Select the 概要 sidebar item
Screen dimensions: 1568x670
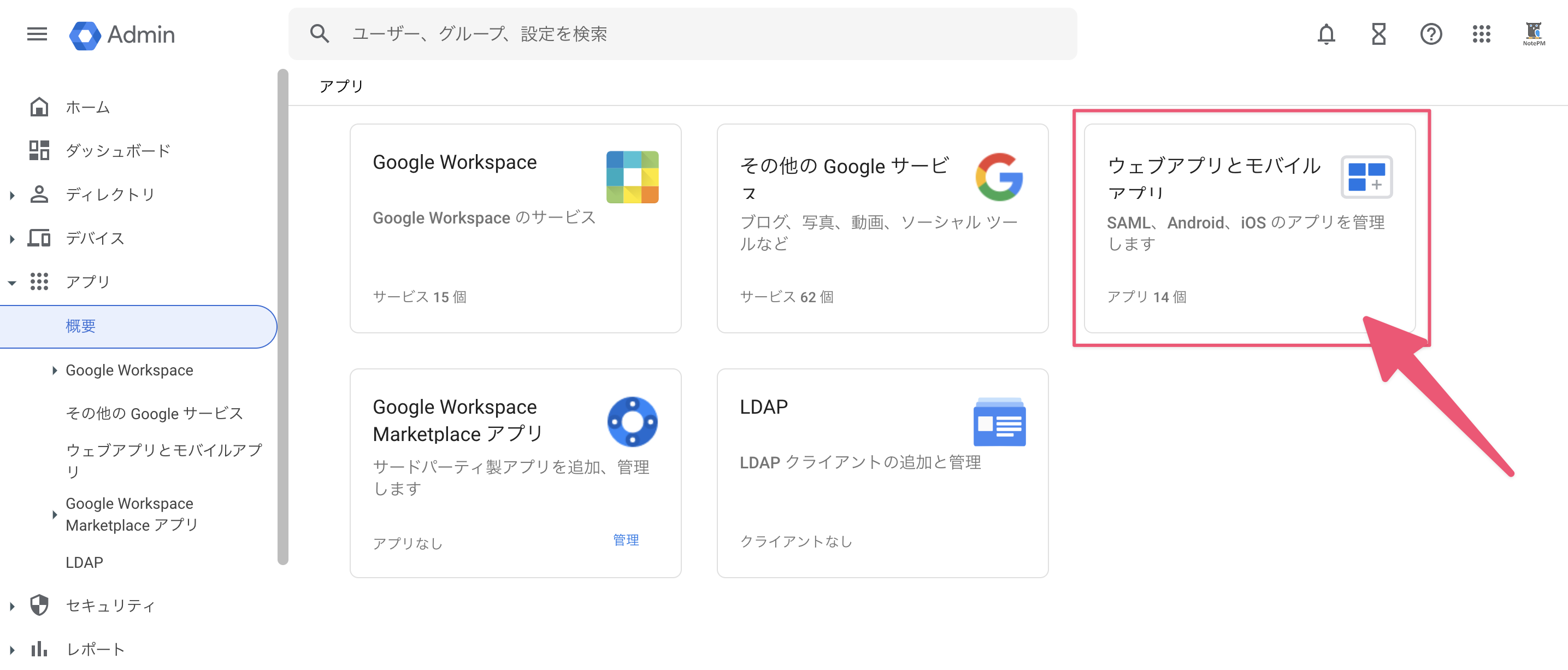click(x=138, y=326)
